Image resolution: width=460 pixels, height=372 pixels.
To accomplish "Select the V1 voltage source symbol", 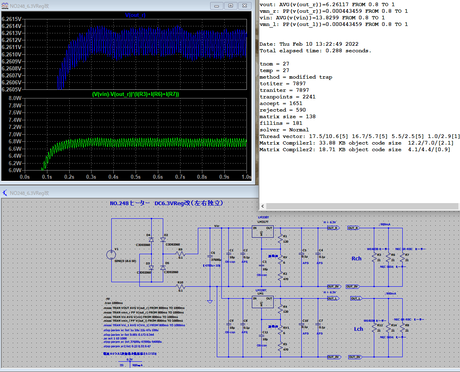I will (x=111, y=255).
